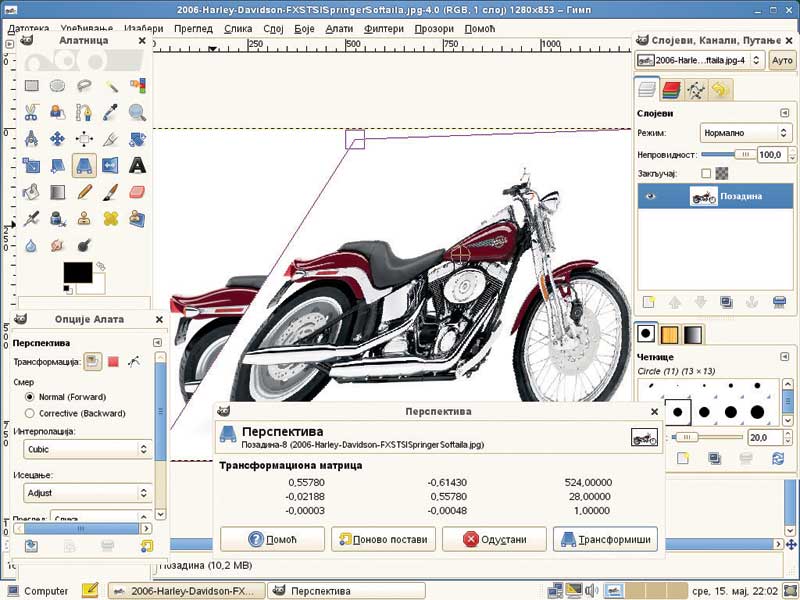
Task: Click the Помоћ help button in dialog
Action: [x=272, y=539]
